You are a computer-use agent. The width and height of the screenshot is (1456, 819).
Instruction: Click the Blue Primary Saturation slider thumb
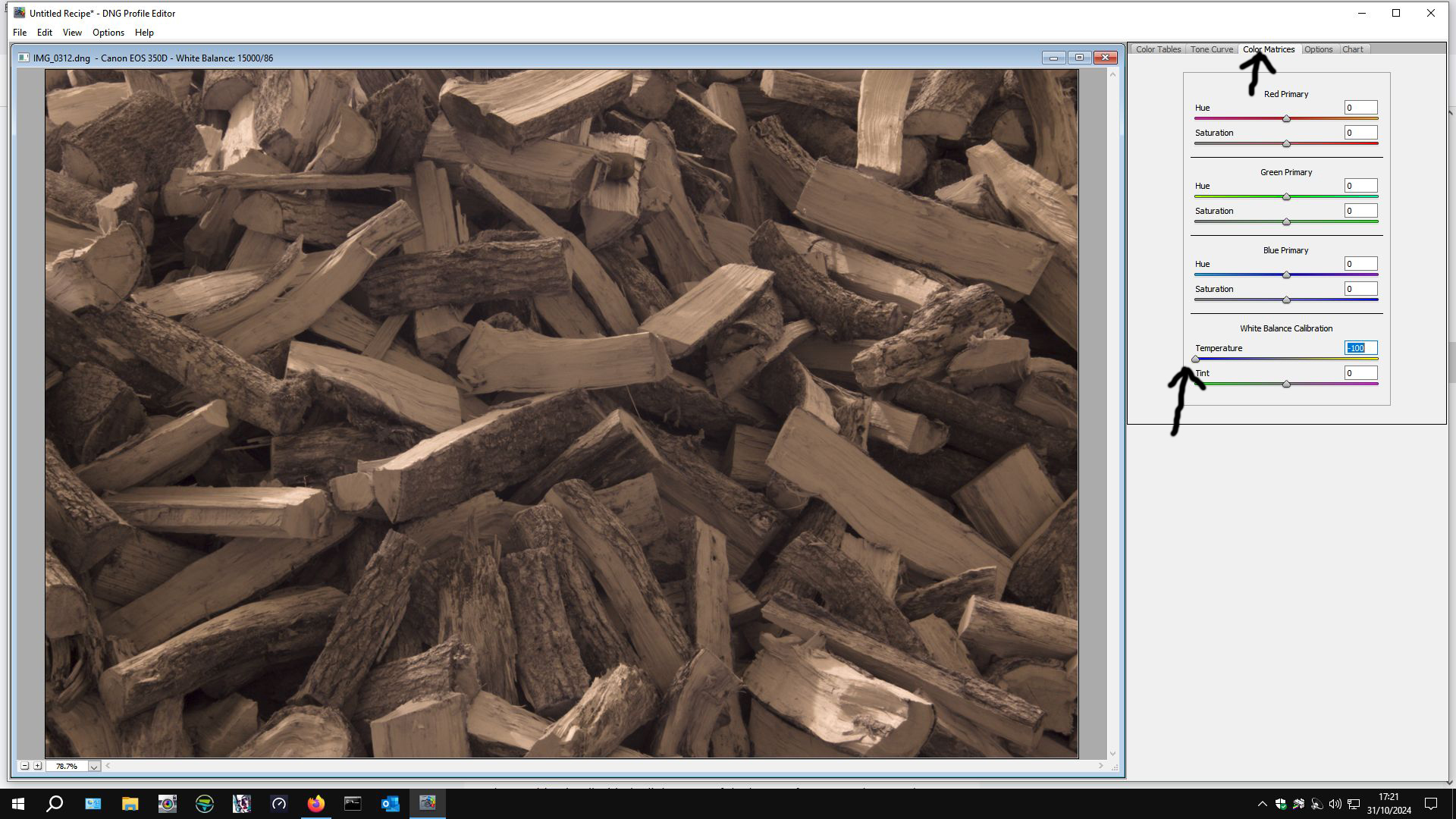point(1286,300)
